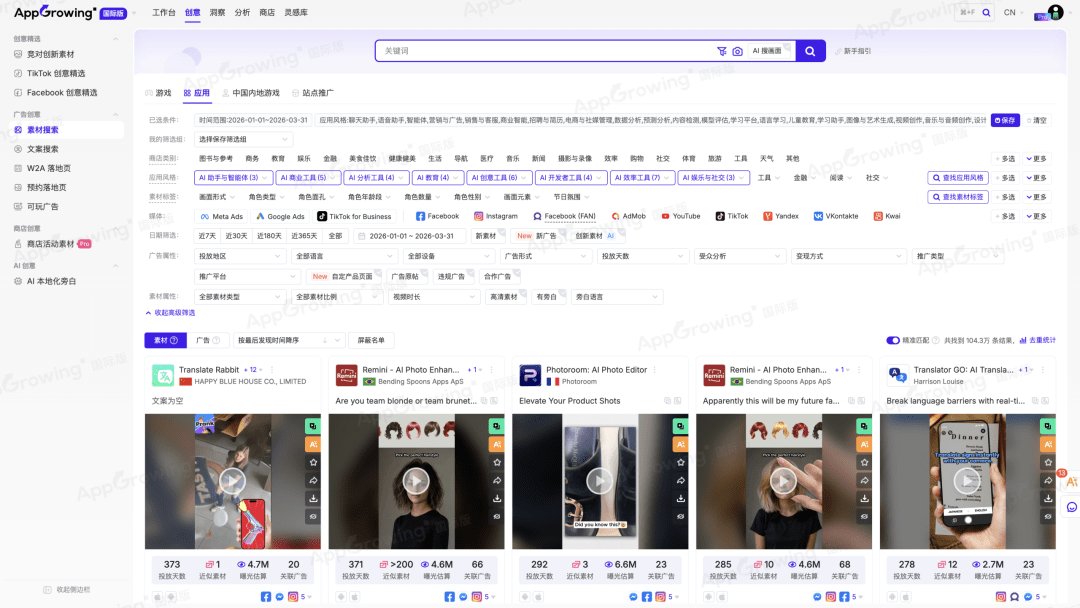This screenshot has width=1080, height=608.
Task: Toggle the 违规广告 filter
Action: point(452,277)
